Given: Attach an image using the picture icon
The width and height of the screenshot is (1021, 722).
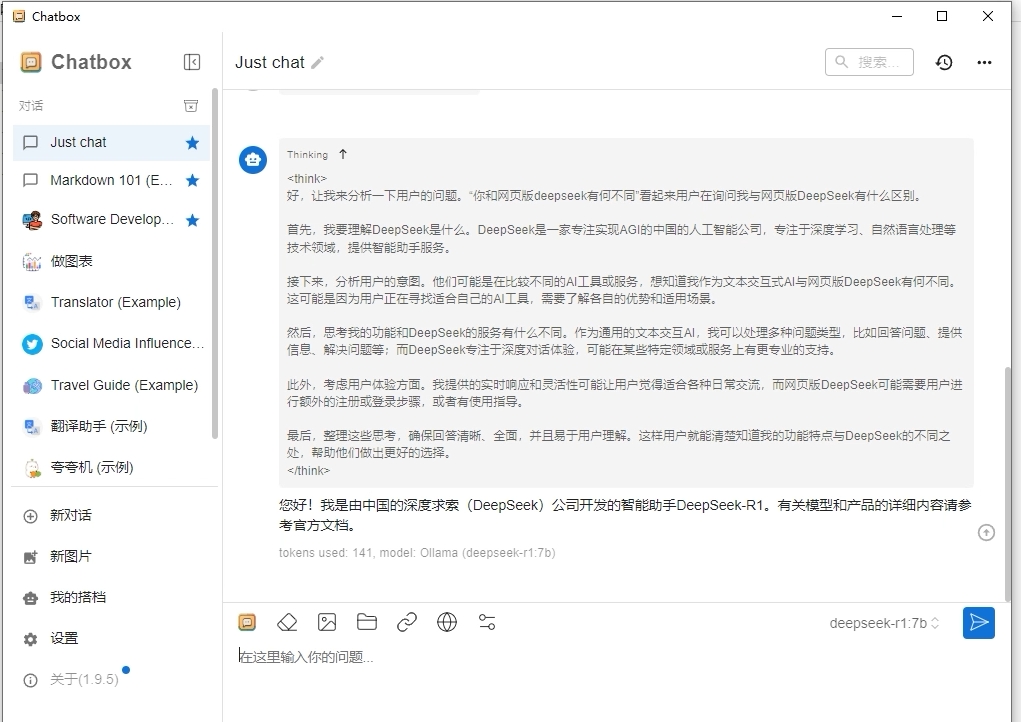Looking at the screenshot, I should [x=327, y=622].
